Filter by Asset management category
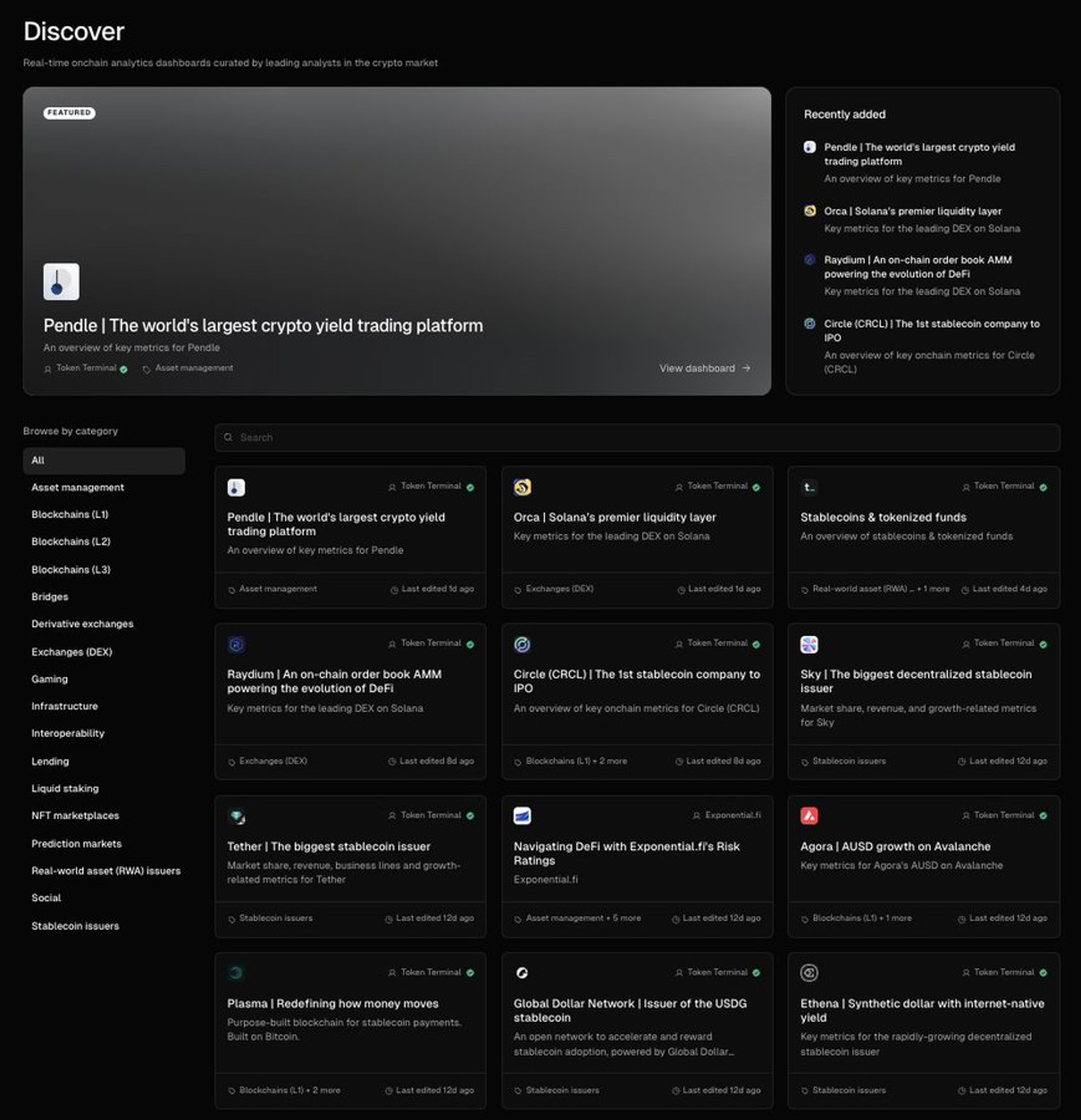Screen dimensions: 1081x1120 tap(78, 487)
